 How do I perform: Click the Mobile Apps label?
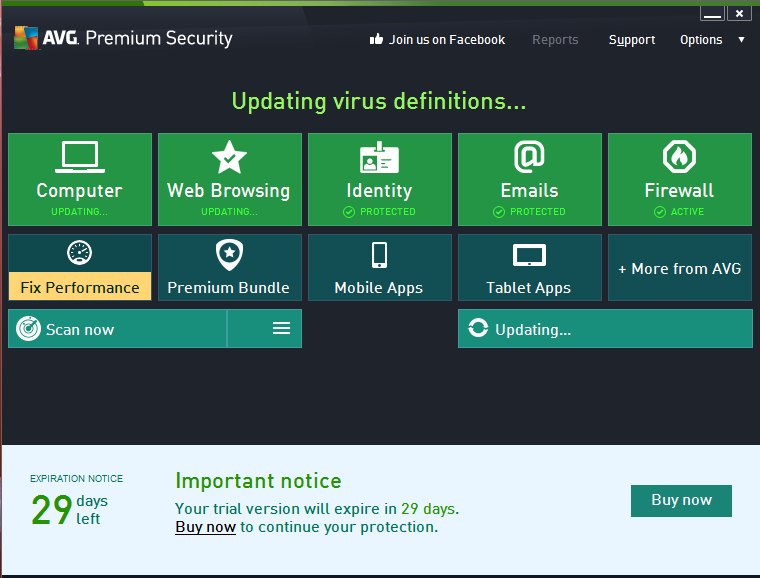pyautogui.click(x=379, y=288)
